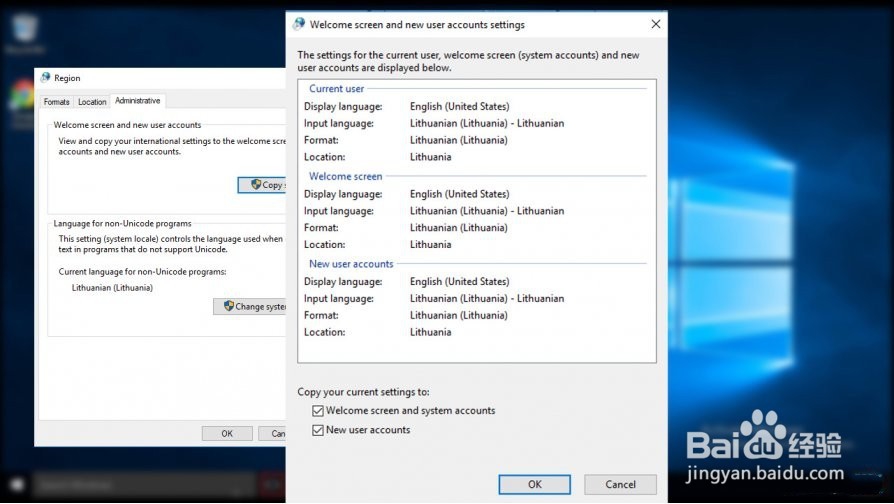Click the Copy your current settings to label

click(x=363, y=392)
